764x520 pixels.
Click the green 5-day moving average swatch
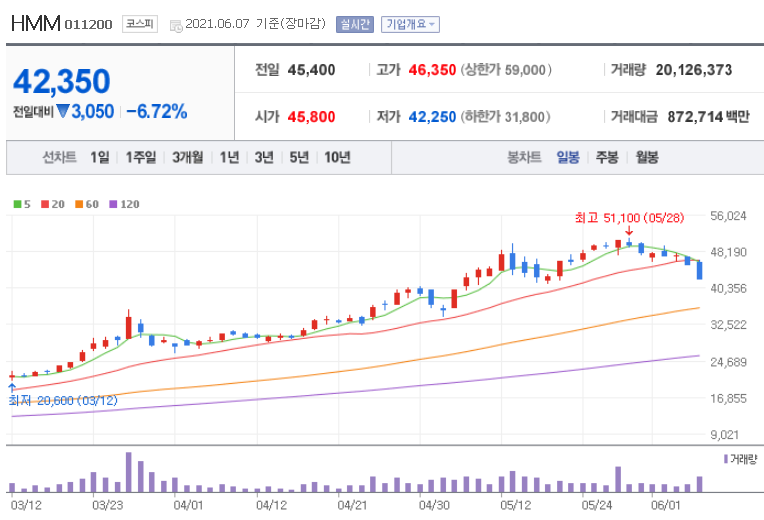[x=18, y=204]
